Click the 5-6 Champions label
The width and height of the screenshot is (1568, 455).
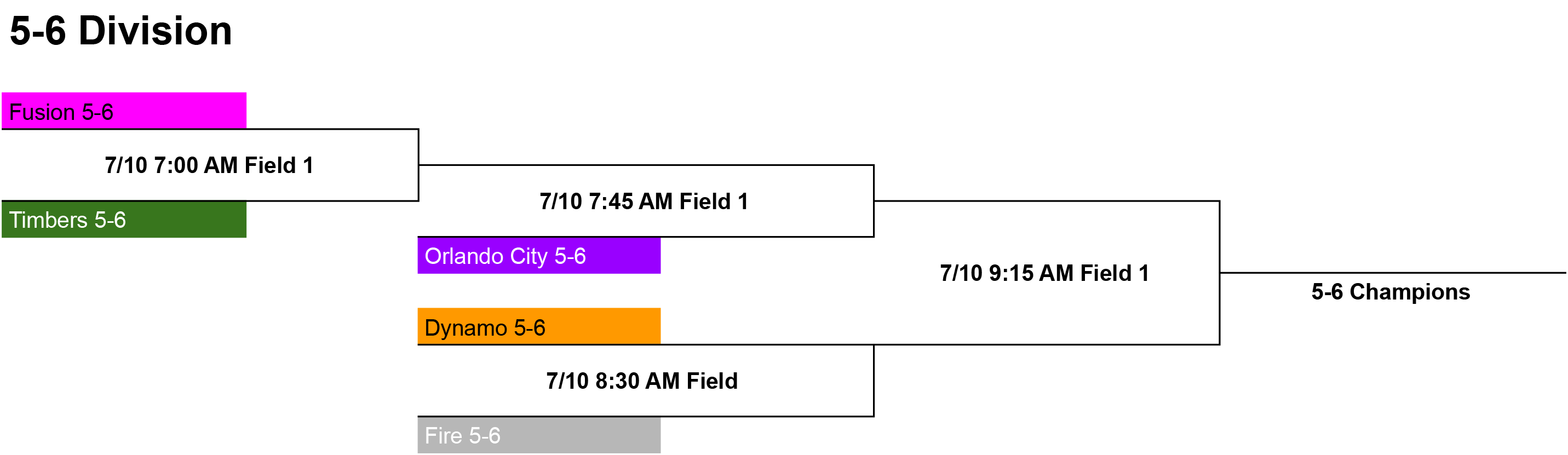1391,292
